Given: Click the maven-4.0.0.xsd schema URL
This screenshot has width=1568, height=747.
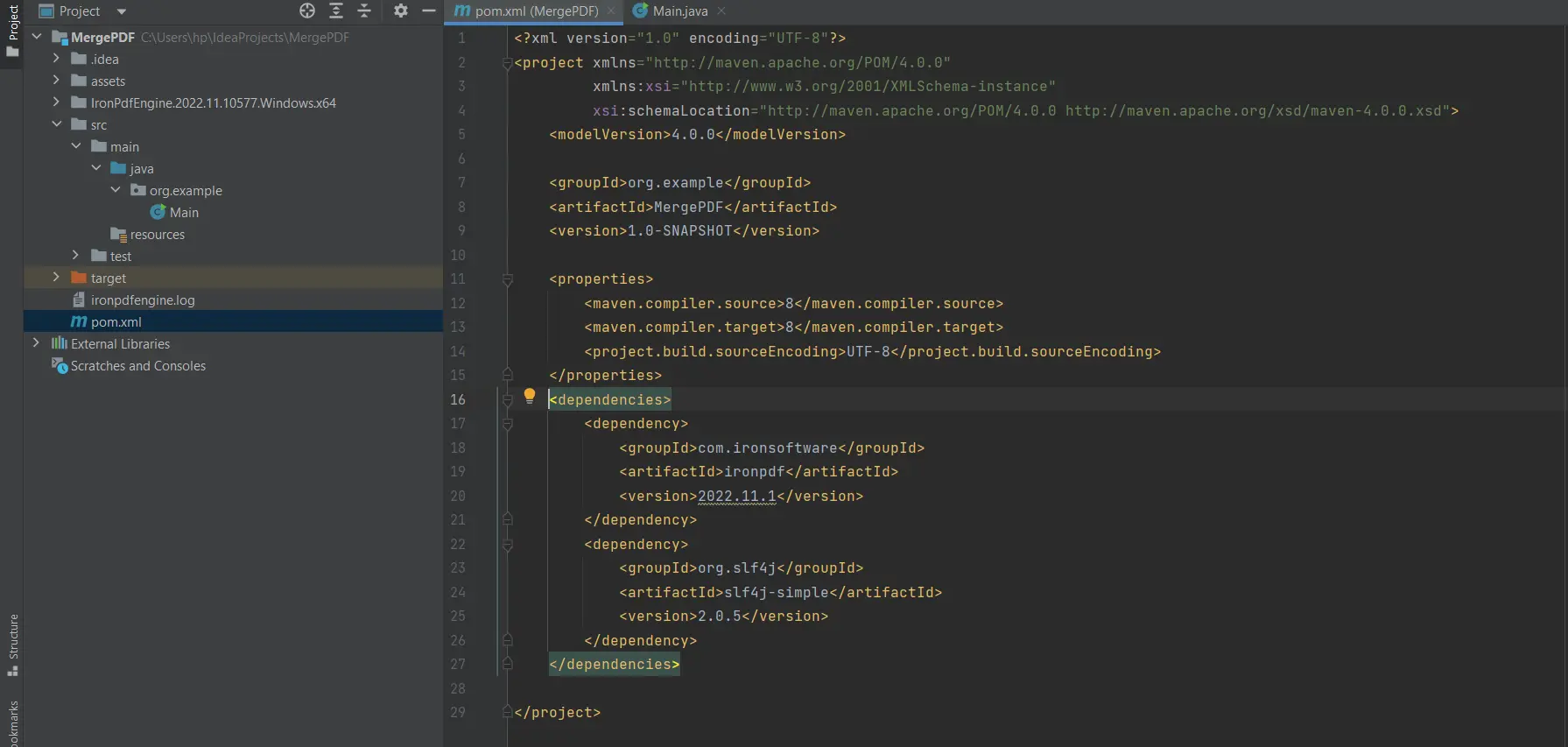Looking at the screenshot, I should pos(1254,110).
